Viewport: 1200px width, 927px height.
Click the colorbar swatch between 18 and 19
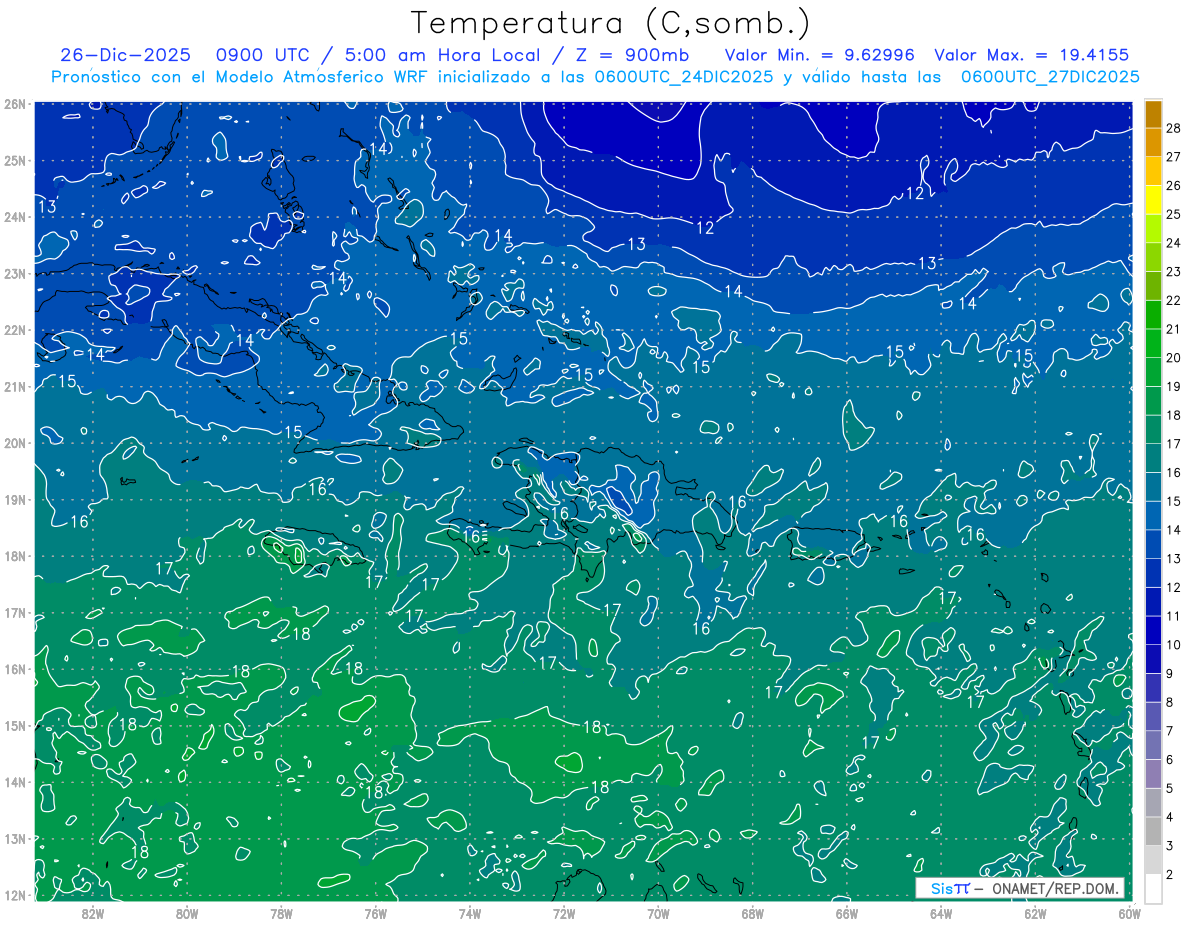(1154, 401)
